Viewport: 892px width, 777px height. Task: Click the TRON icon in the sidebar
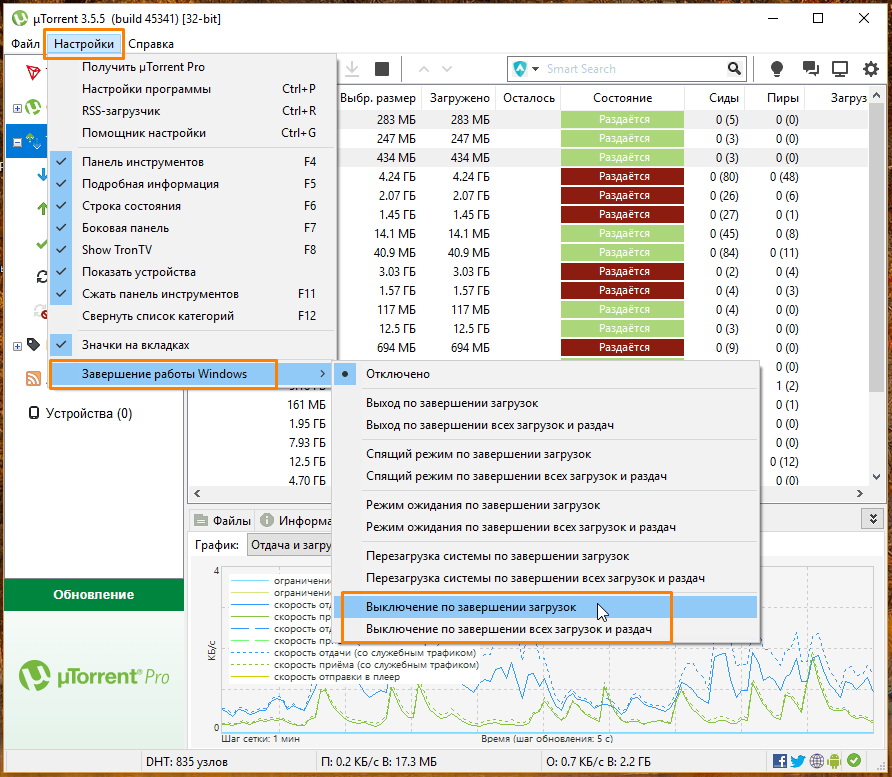[x=33, y=72]
